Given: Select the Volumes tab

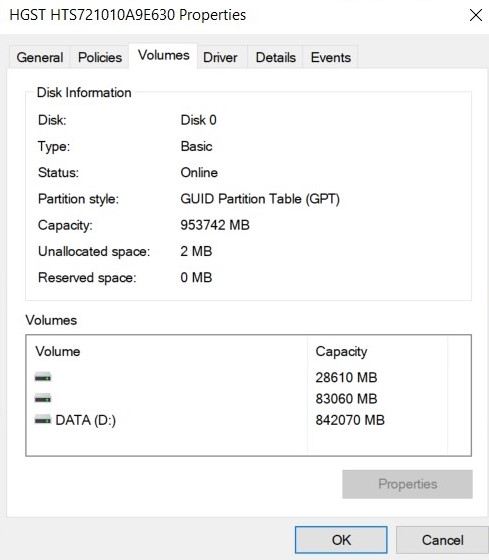Looking at the screenshot, I should point(163,55).
